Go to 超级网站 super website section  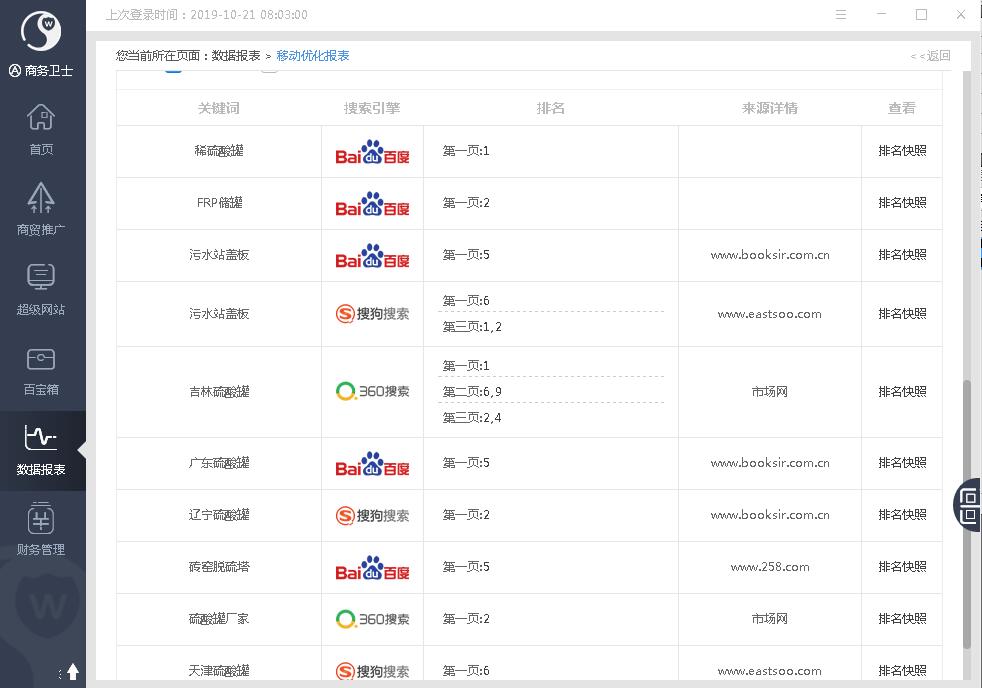(41, 290)
